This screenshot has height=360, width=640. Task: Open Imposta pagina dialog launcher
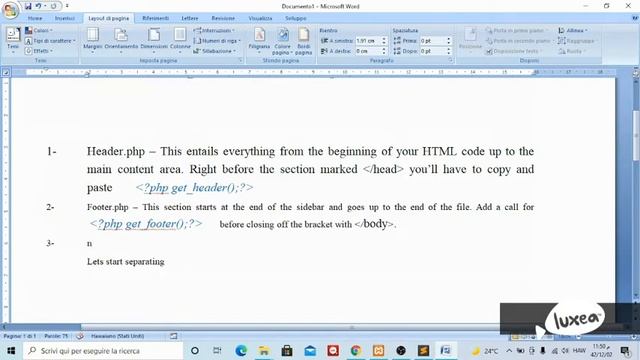(x=240, y=60)
